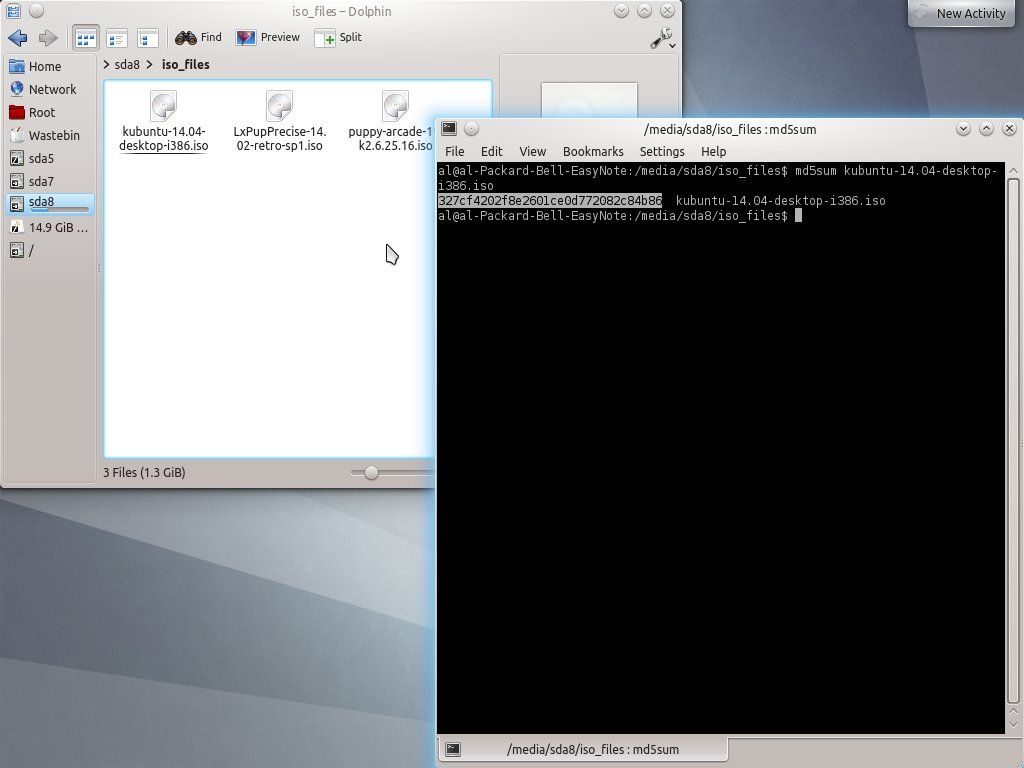Click the Konsole scrollbar up arrow

click(x=1014, y=170)
